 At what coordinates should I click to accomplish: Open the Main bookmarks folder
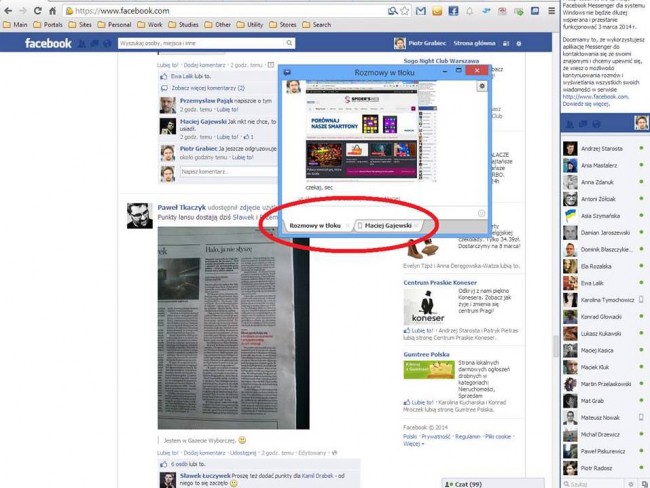pyautogui.click(x=15, y=25)
